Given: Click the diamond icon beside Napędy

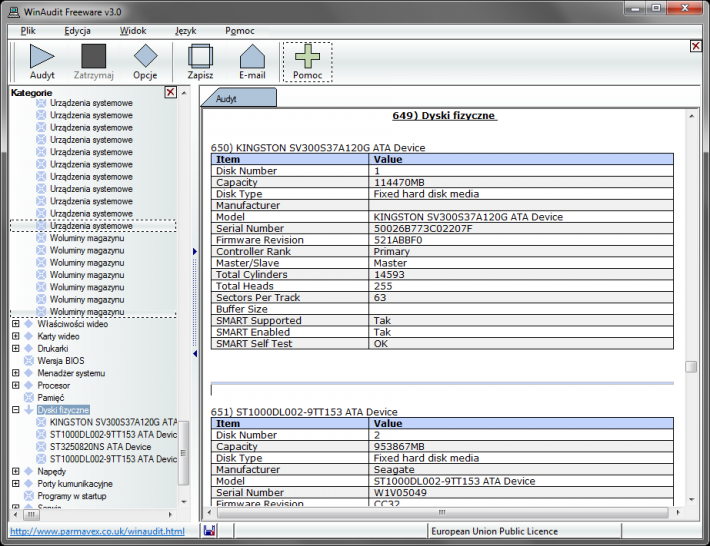Looking at the screenshot, I should point(29,471).
